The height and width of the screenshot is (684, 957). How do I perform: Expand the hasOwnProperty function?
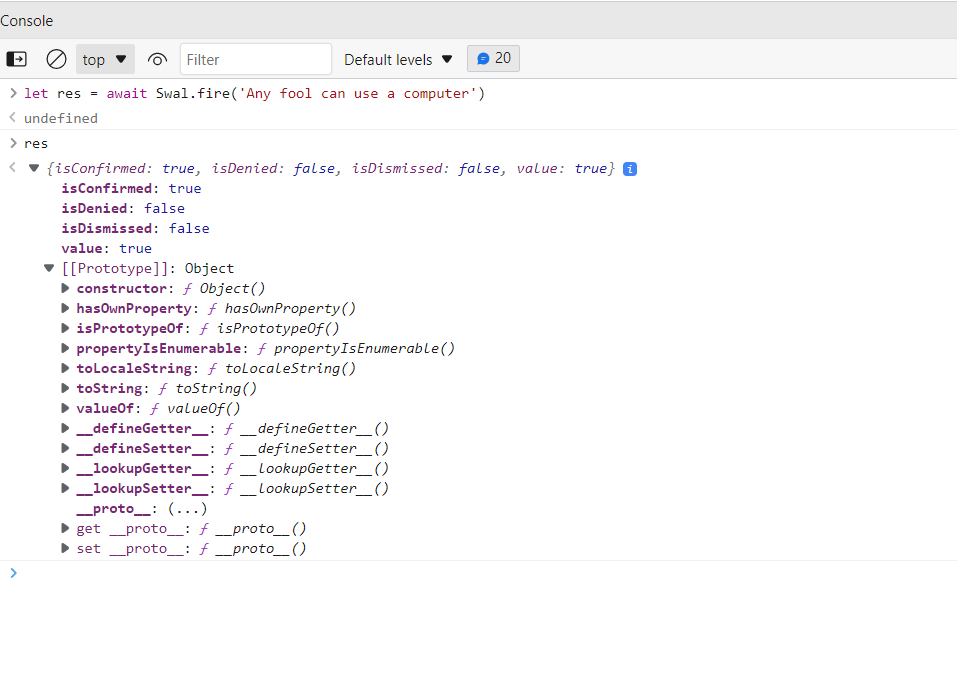pyautogui.click(x=64, y=308)
